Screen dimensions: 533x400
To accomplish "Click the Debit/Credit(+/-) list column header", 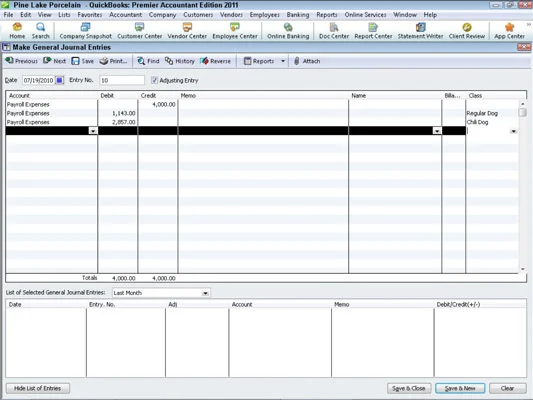I will [x=480, y=305].
